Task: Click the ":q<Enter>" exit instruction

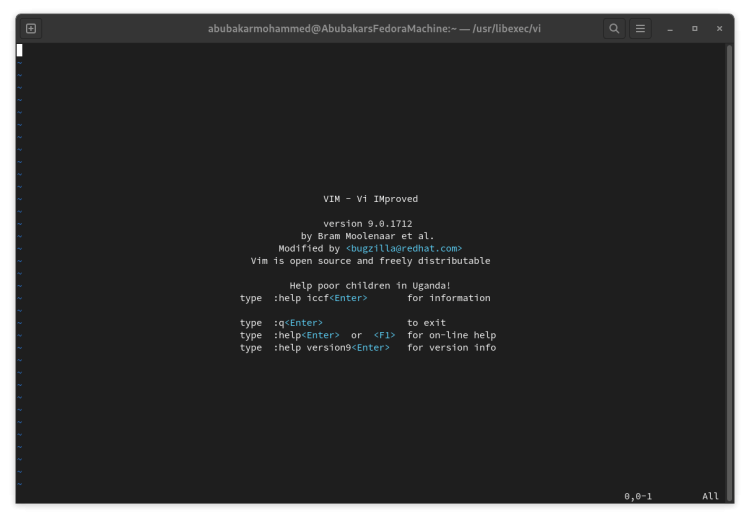Action: click(x=298, y=322)
